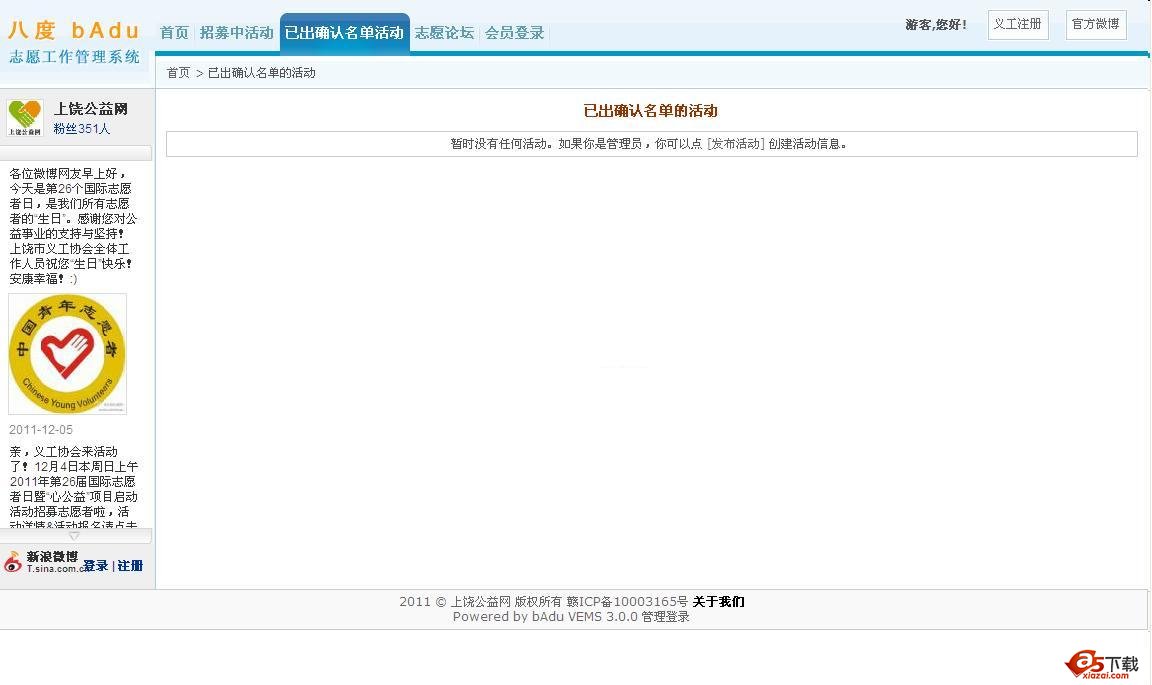Click the 新浪微博 logo icon
The height and width of the screenshot is (685, 1152).
(13, 563)
